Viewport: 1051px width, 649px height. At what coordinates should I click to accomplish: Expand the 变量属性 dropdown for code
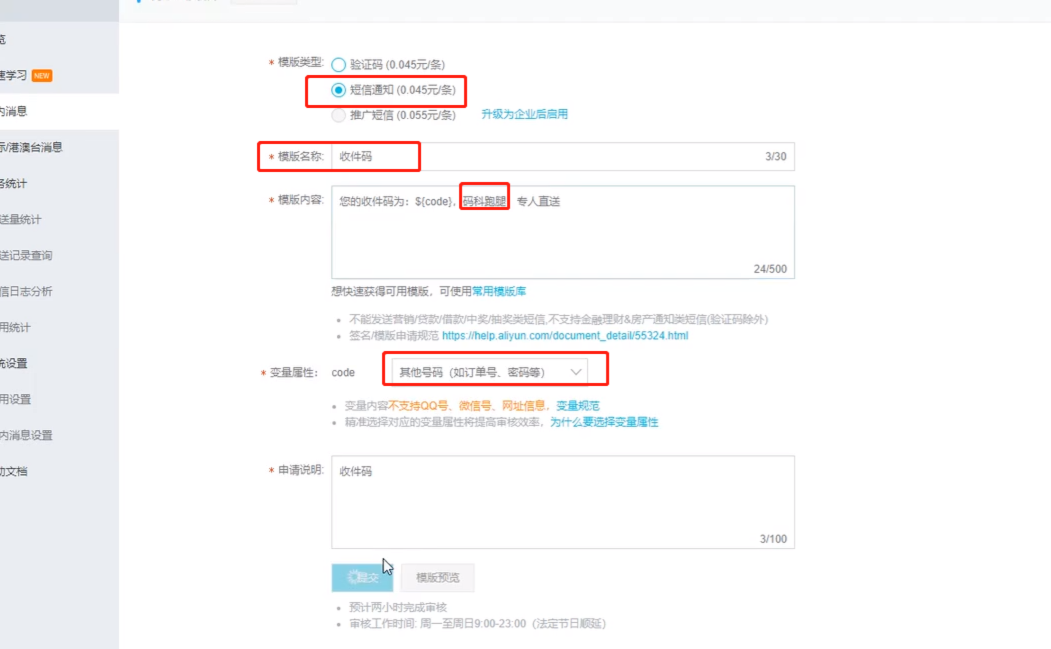tap(487, 372)
